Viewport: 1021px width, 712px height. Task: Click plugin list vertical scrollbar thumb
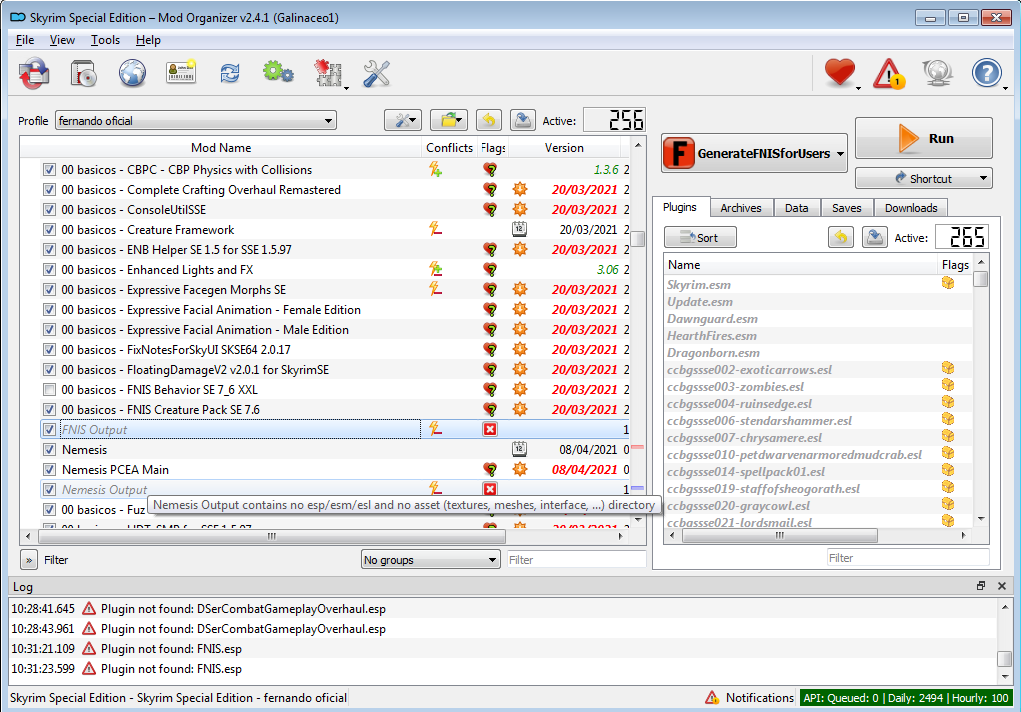[981, 279]
